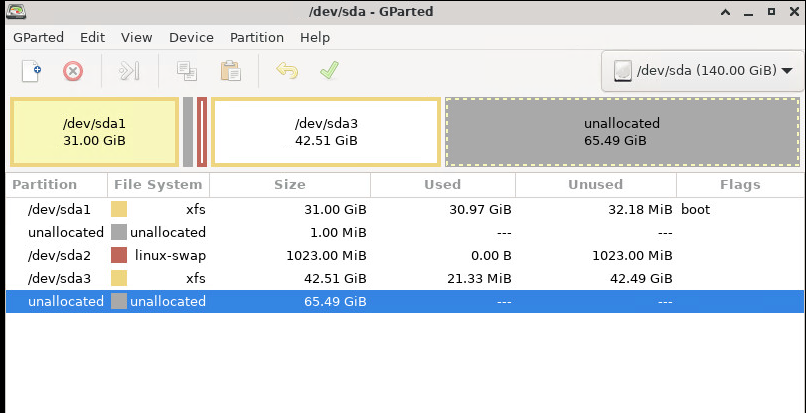The image size is (806, 413).
Task: Click the GParted app icon in title bar
Action: [x=16, y=11]
